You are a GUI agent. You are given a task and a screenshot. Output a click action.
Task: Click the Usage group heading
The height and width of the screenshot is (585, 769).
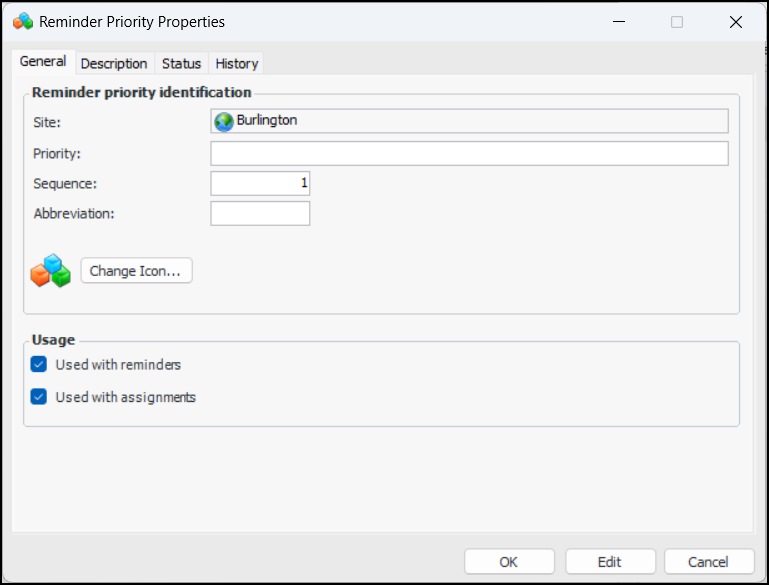pos(53,340)
